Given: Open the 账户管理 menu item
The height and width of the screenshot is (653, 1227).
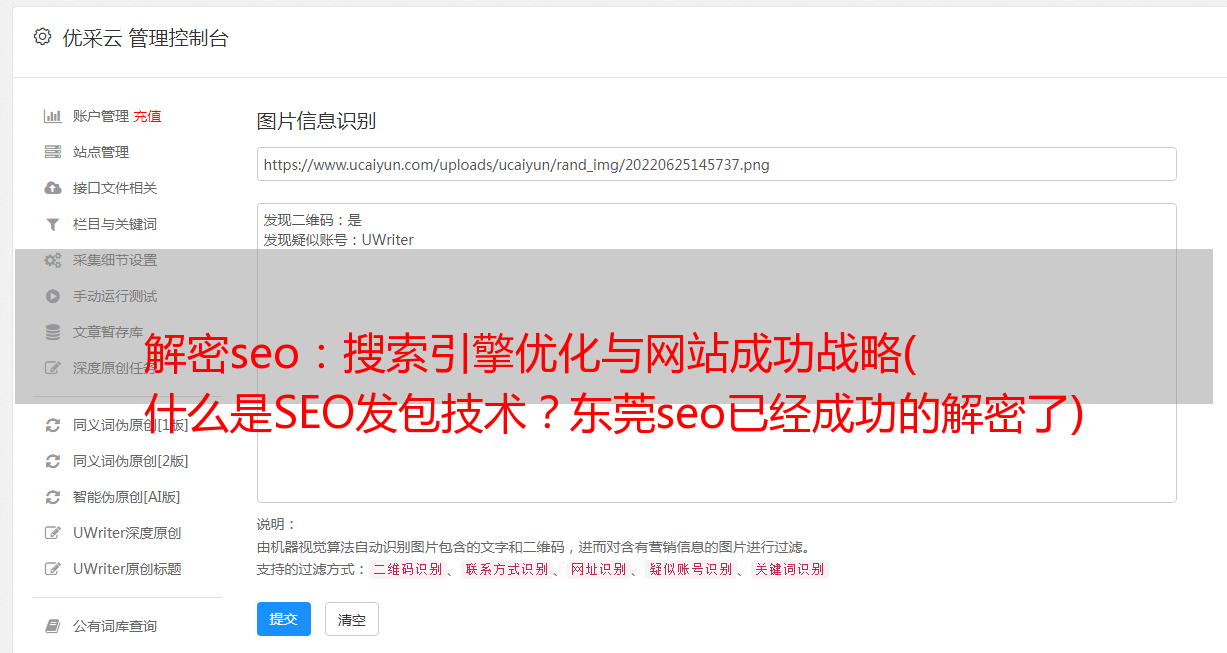Looking at the screenshot, I should (100, 116).
